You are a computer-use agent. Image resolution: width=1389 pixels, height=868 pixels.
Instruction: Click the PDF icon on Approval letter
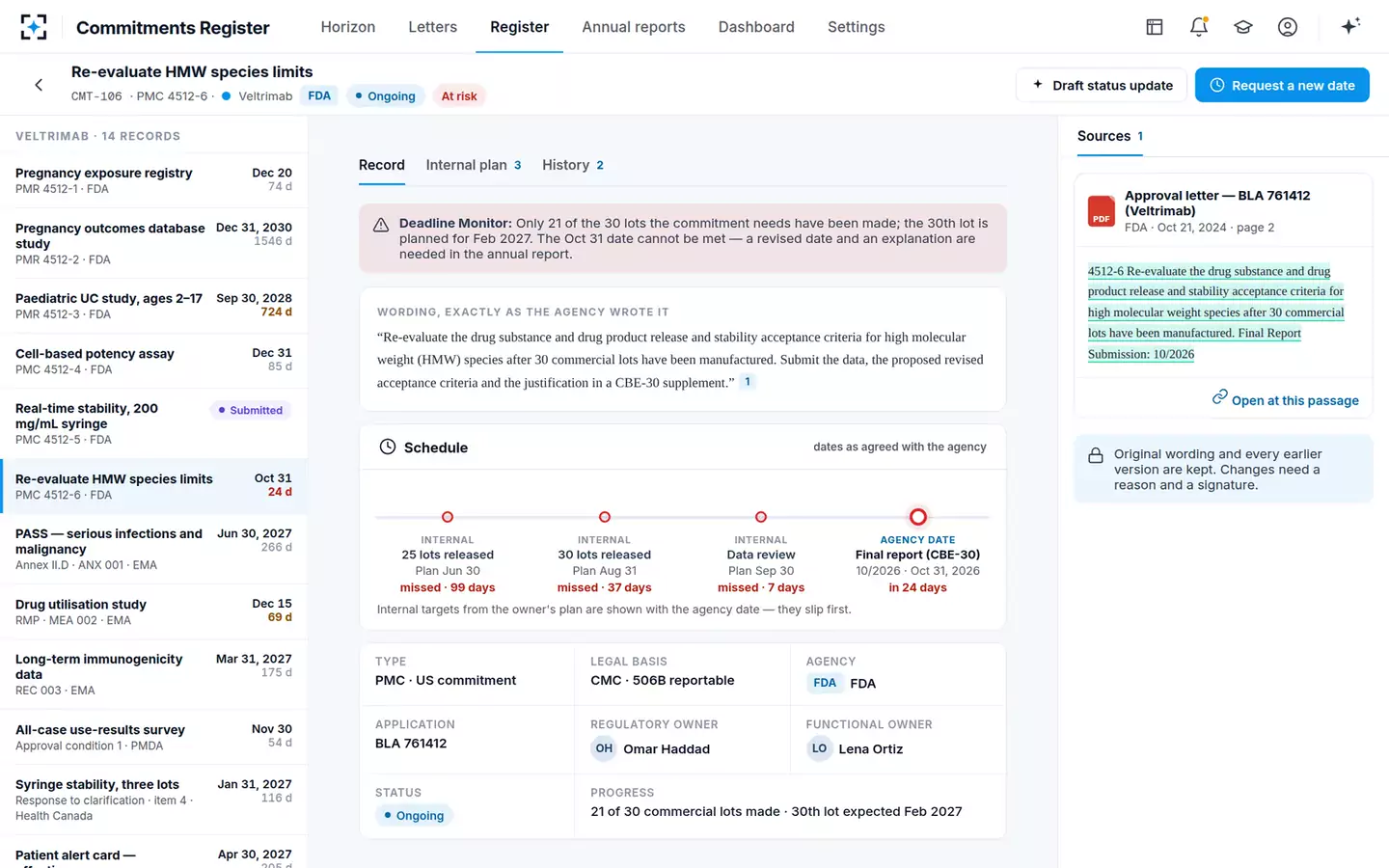[x=1101, y=211]
